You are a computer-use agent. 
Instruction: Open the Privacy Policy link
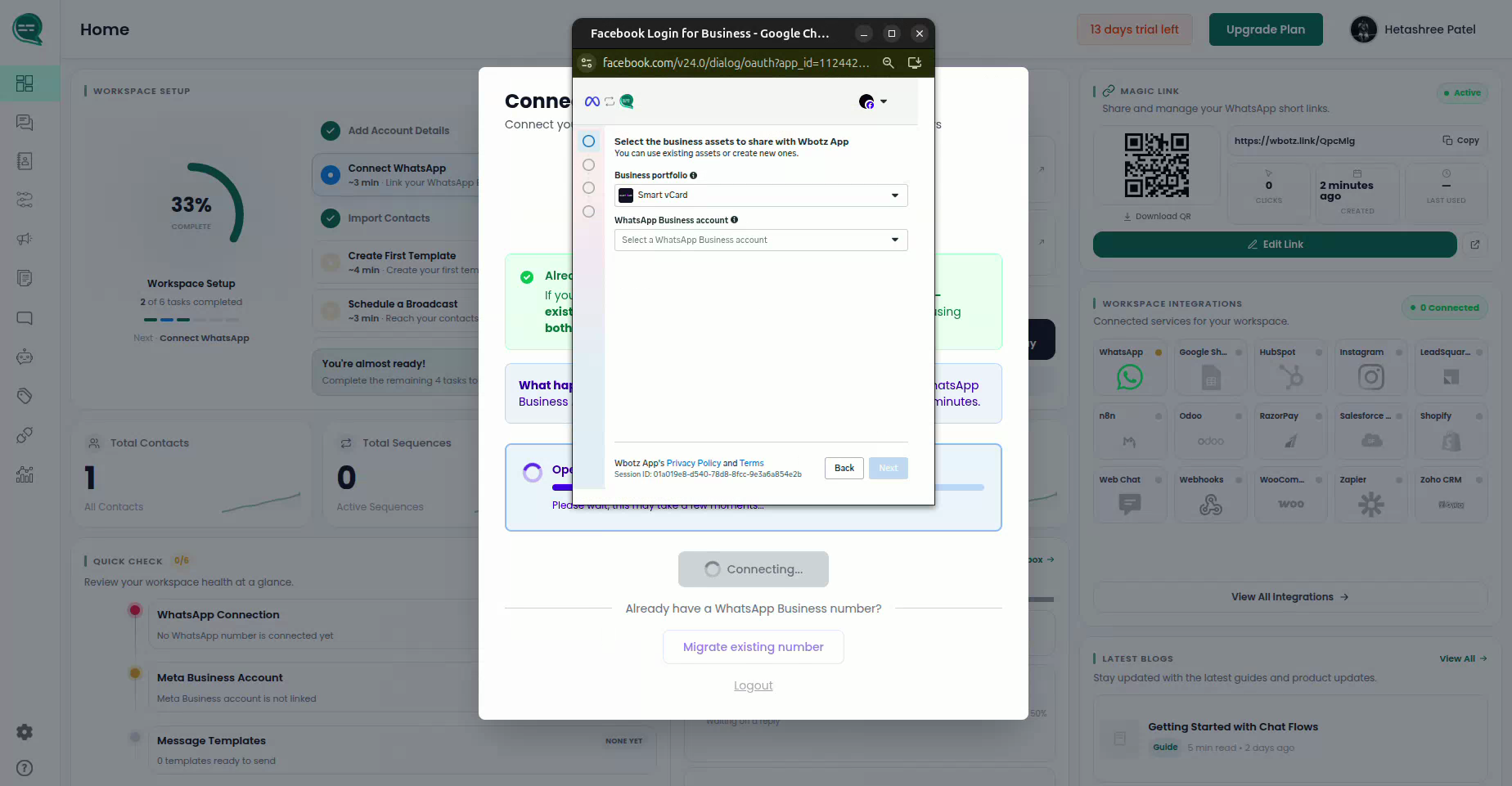point(694,464)
